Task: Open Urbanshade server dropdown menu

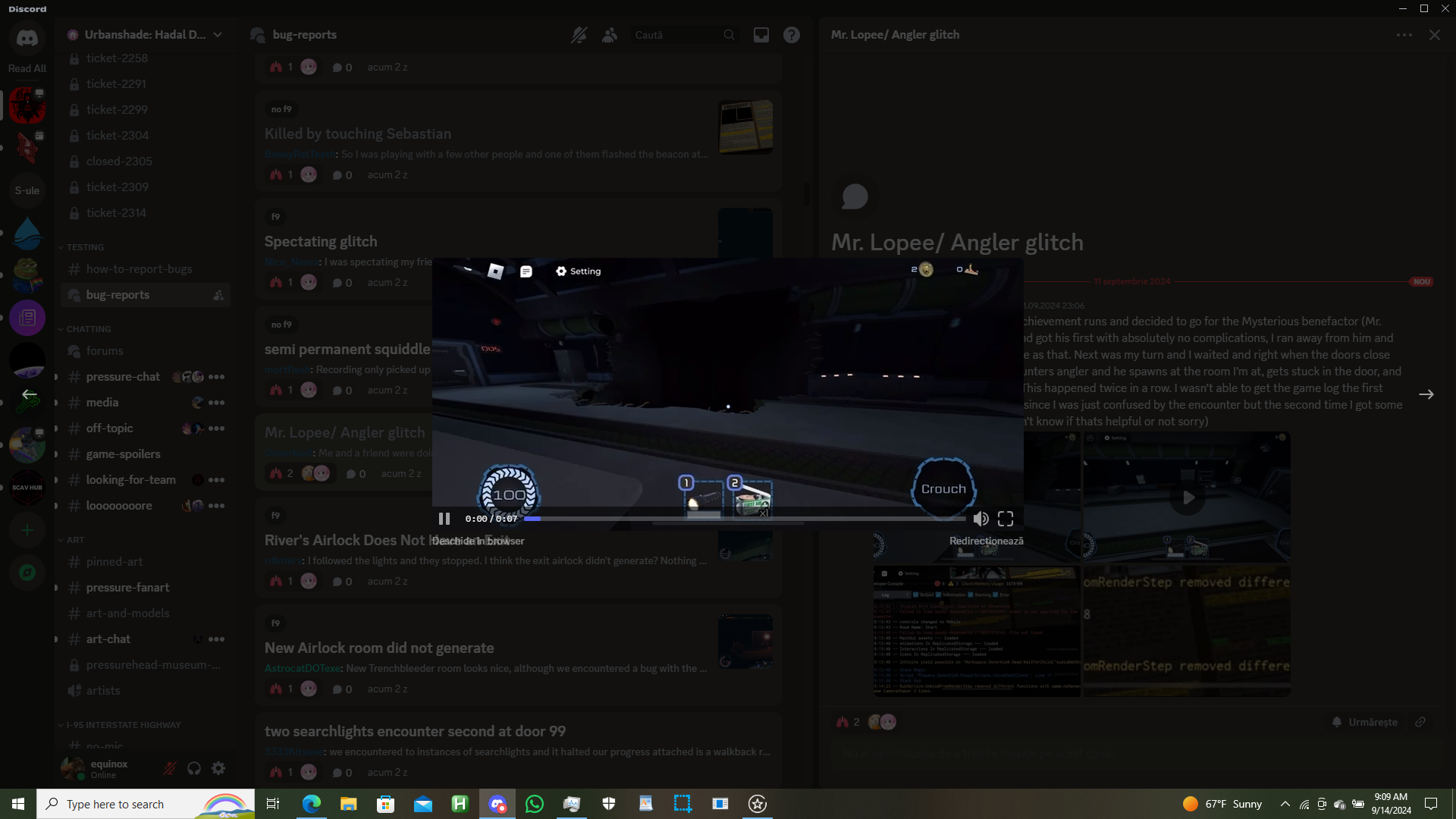Action: coord(218,35)
